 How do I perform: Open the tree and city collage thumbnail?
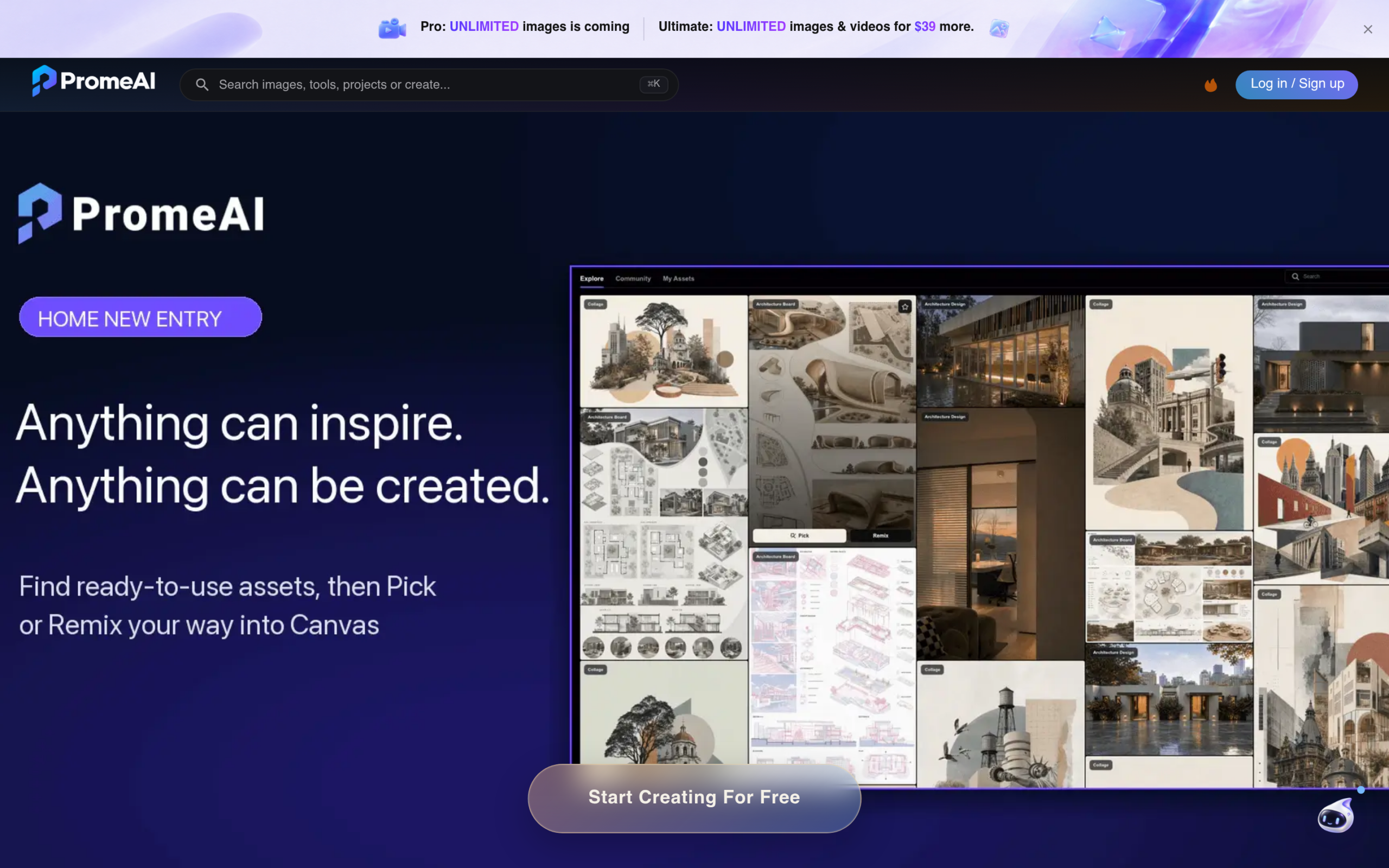click(664, 352)
